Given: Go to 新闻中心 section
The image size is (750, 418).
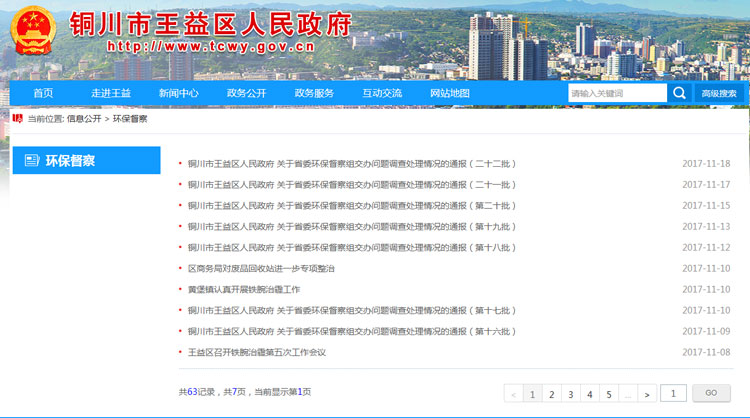Looking at the screenshot, I should 178,93.
